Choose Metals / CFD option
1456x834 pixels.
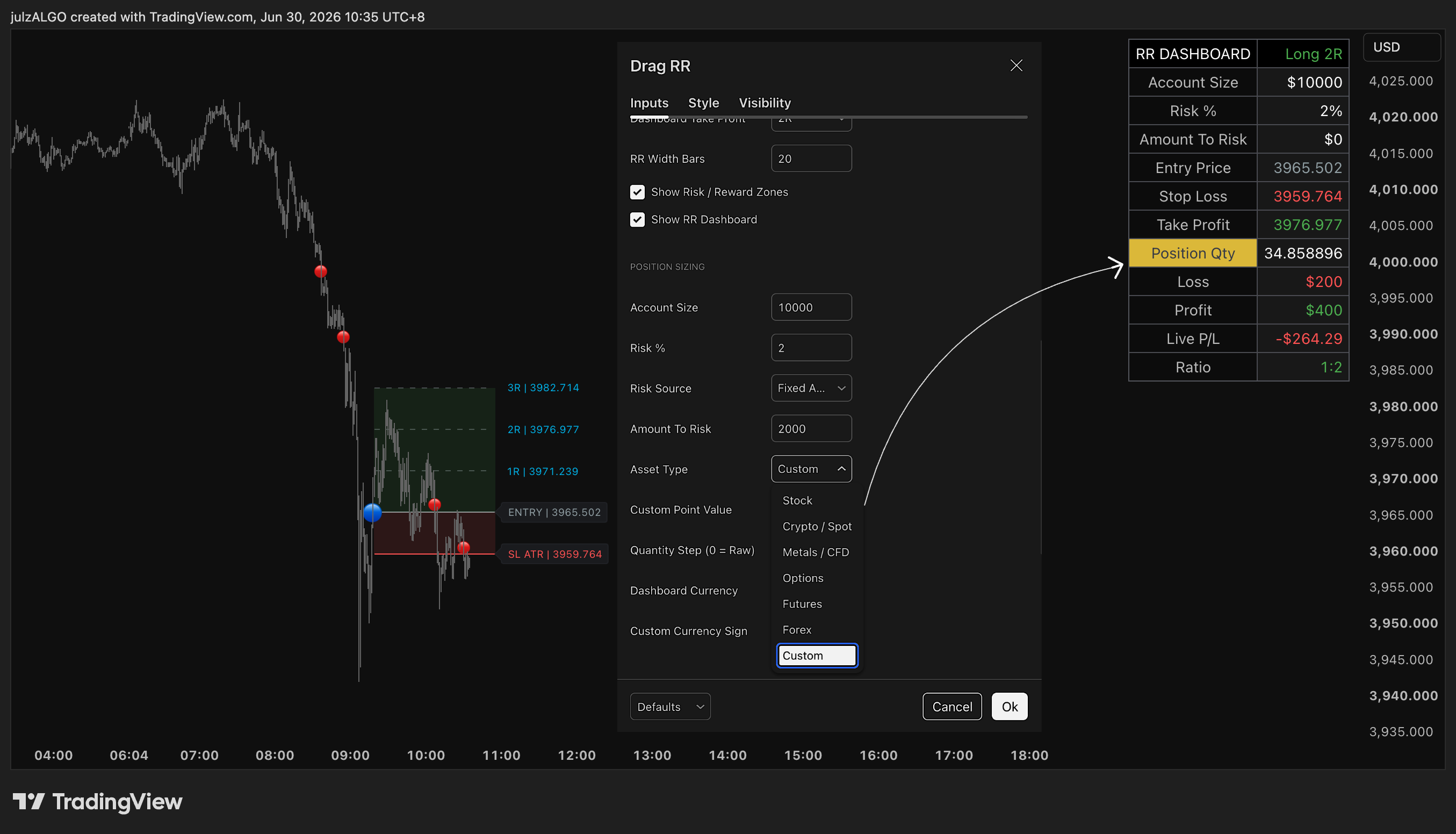817,552
